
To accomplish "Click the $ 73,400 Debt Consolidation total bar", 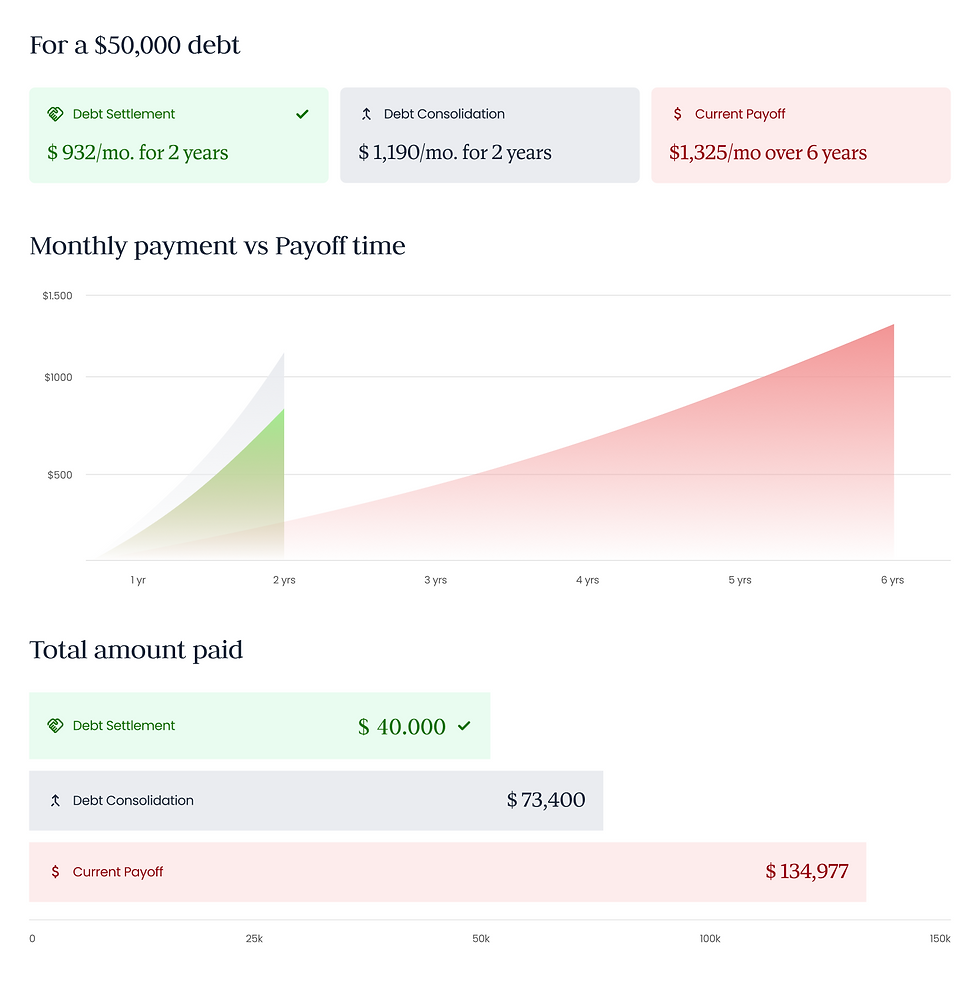I will point(316,801).
